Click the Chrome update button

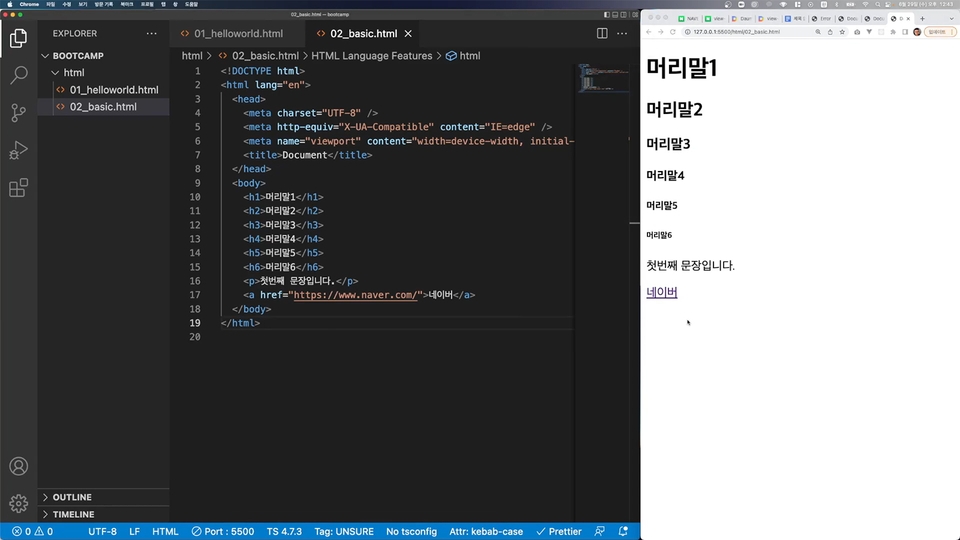[x=940, y=32]
